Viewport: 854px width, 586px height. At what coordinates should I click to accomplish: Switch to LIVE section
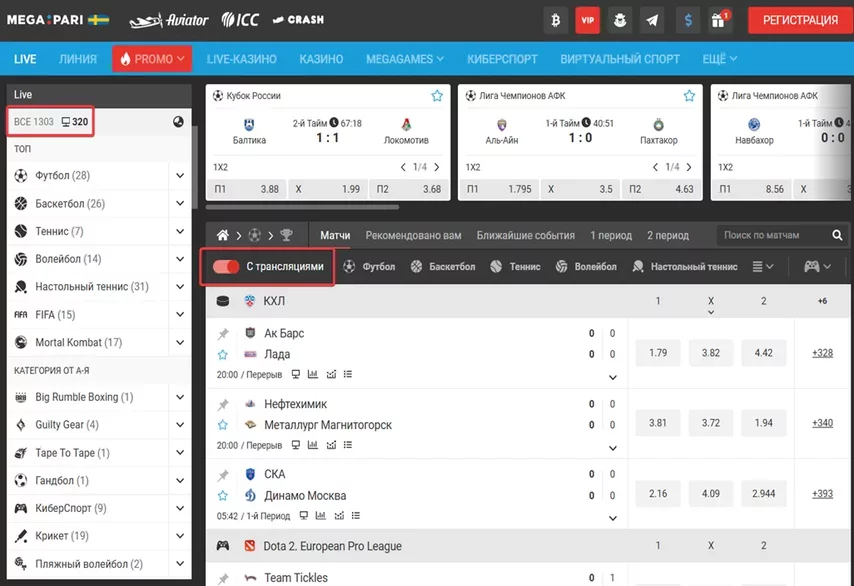pos(25,59)
